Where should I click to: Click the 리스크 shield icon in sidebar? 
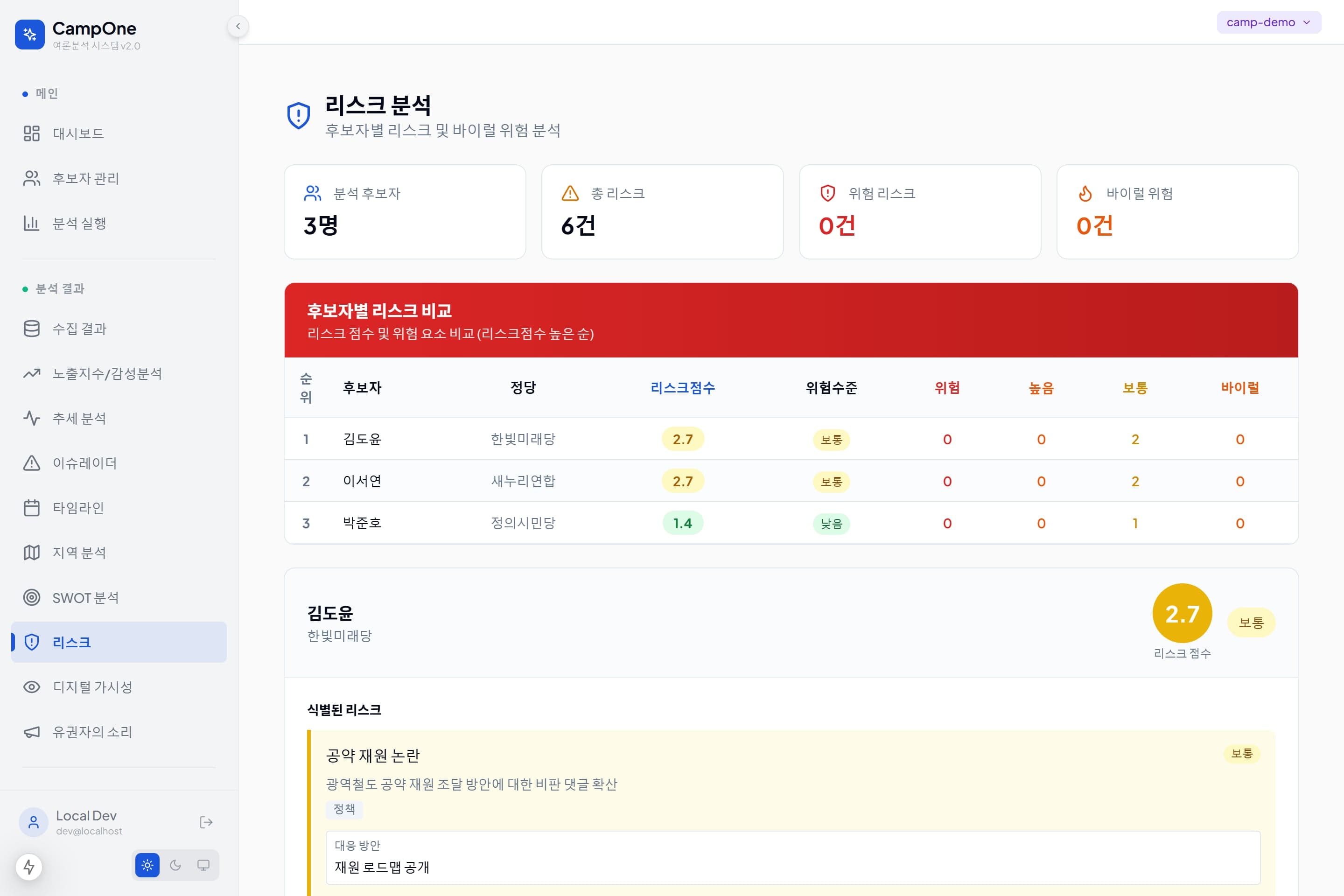[x=31, y=642]
